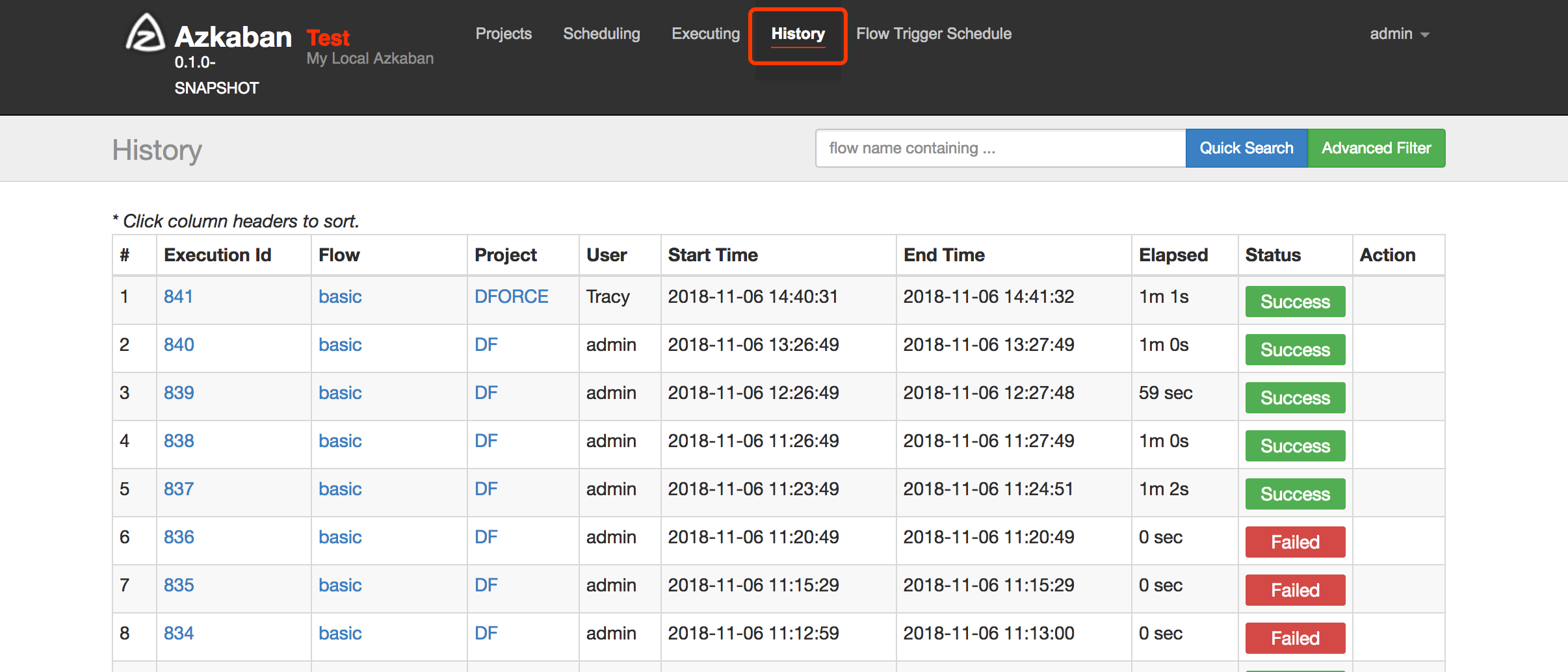Sort by Execution Id header
This screenshot has height=672, width=1568.
[x=217, y=255]
